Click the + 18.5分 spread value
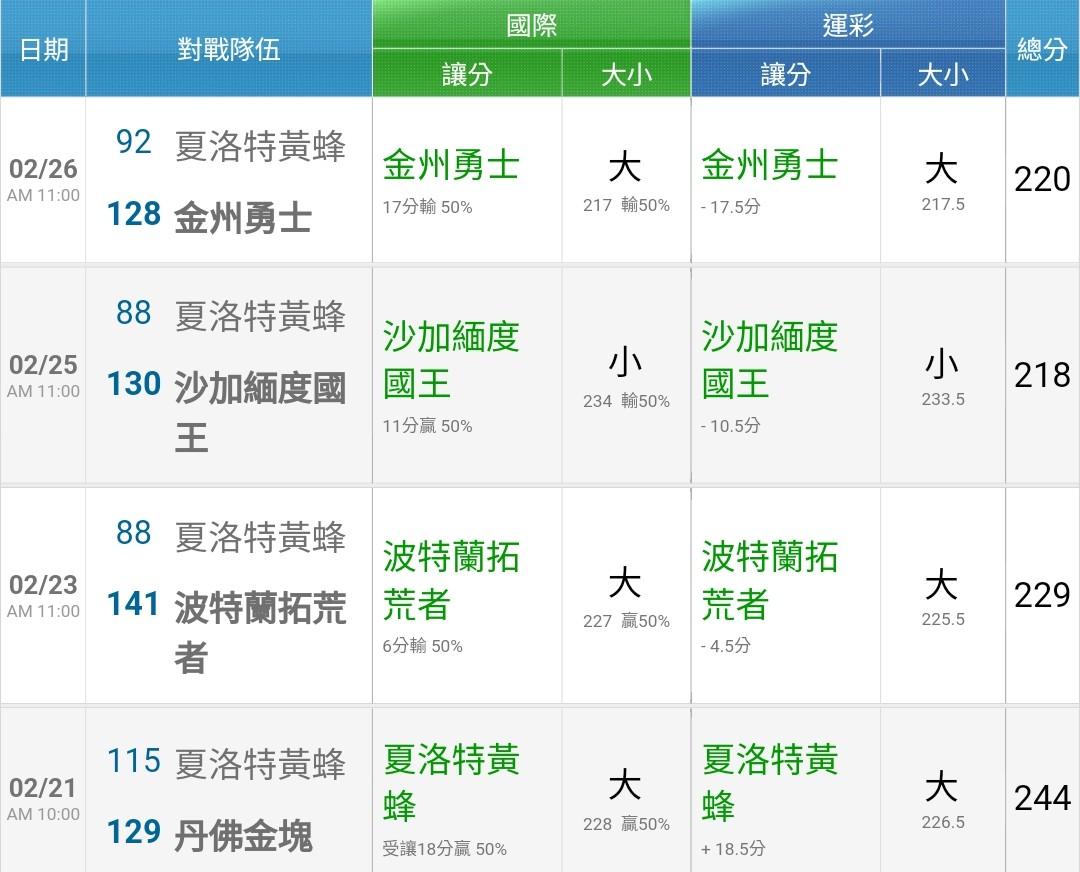 pyautogui.click(x=733, y=849)
